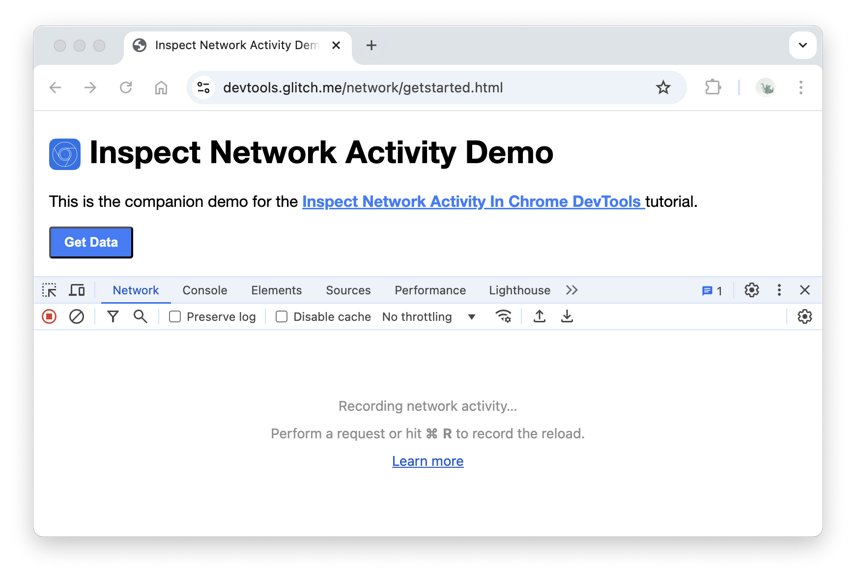
Task: Select the Inspect Network Activity browser tab
Action: (x=238, y=47)
